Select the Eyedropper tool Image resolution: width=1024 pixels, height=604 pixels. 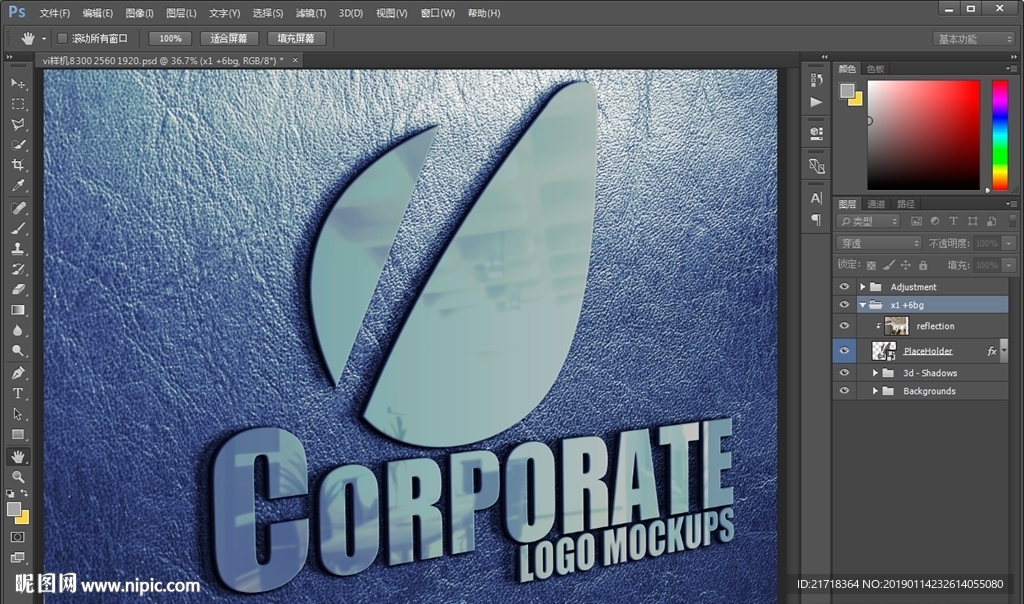(18, 185)
